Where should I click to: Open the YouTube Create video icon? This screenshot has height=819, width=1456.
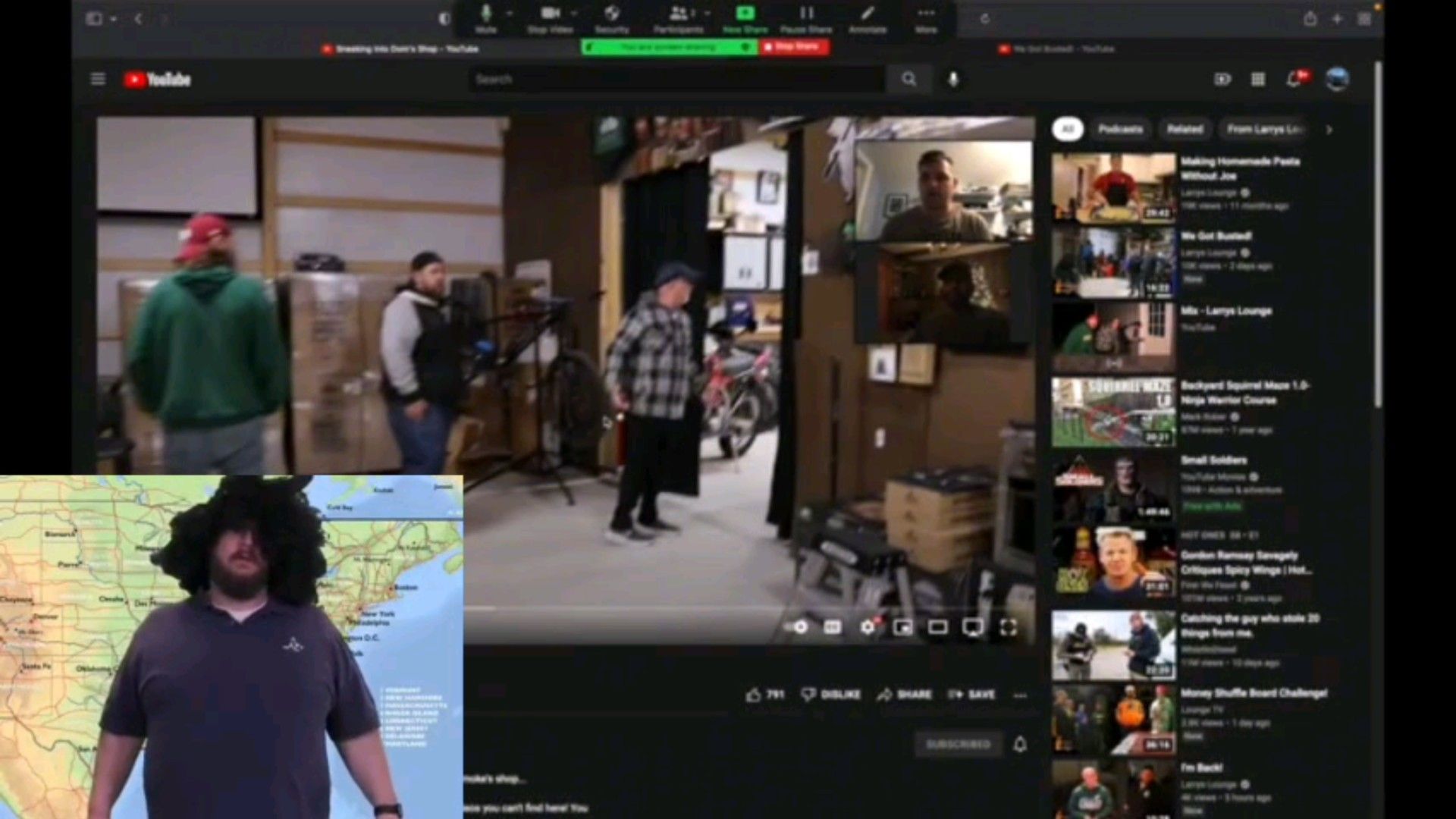1222,79
